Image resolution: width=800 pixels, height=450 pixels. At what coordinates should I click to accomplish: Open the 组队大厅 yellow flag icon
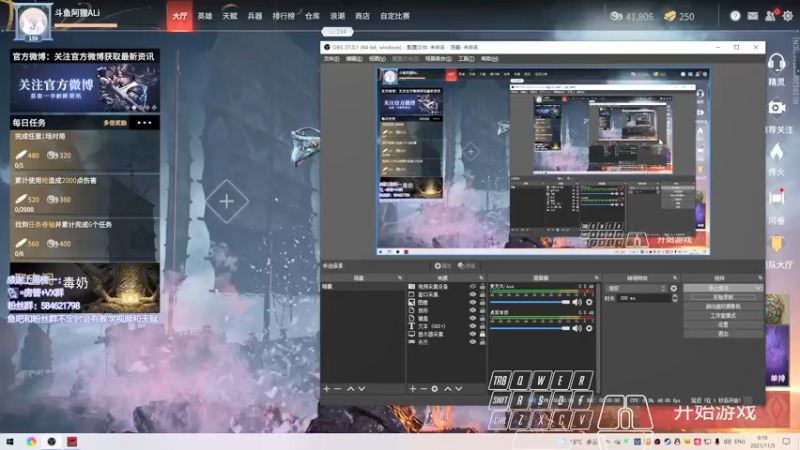(x=777, y=243)
